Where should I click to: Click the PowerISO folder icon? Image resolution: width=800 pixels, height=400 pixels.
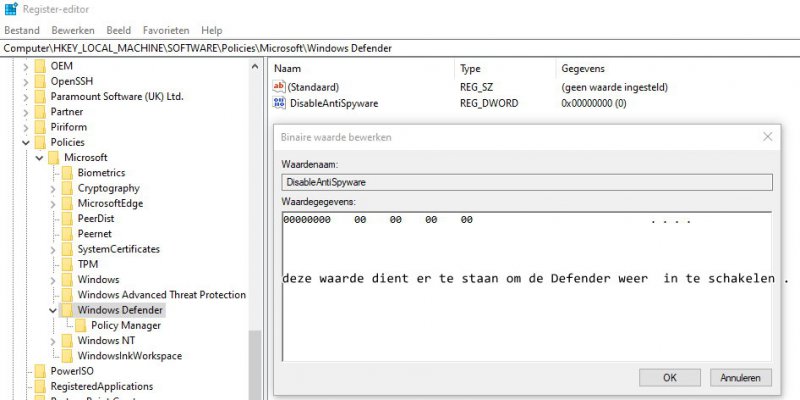click(x=40, y=371)
